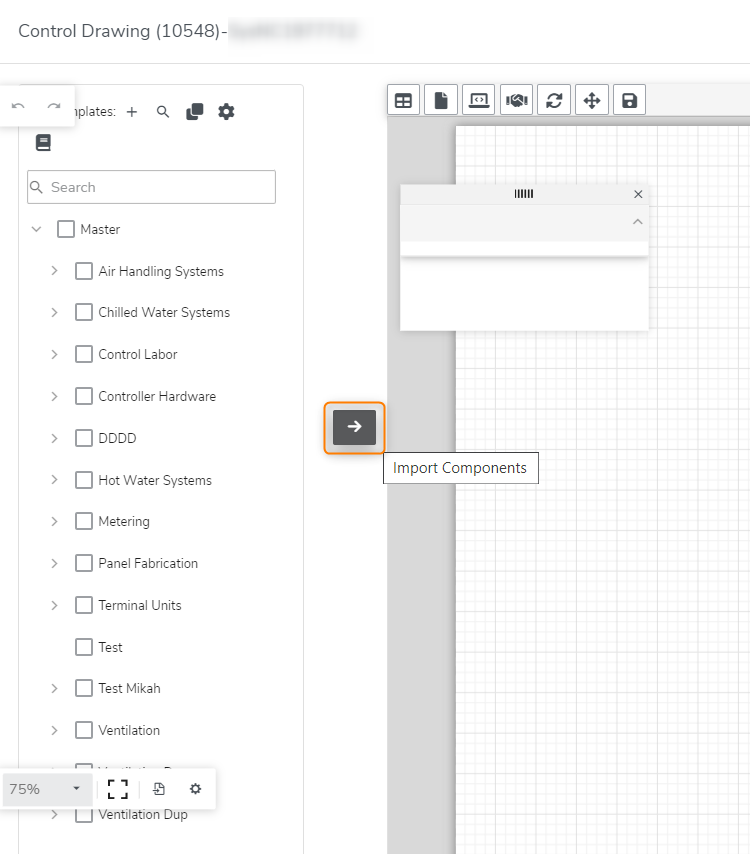Expand Controller Hardware node
The width and height of the screenshot is (750, 854).
coord(54,396)
